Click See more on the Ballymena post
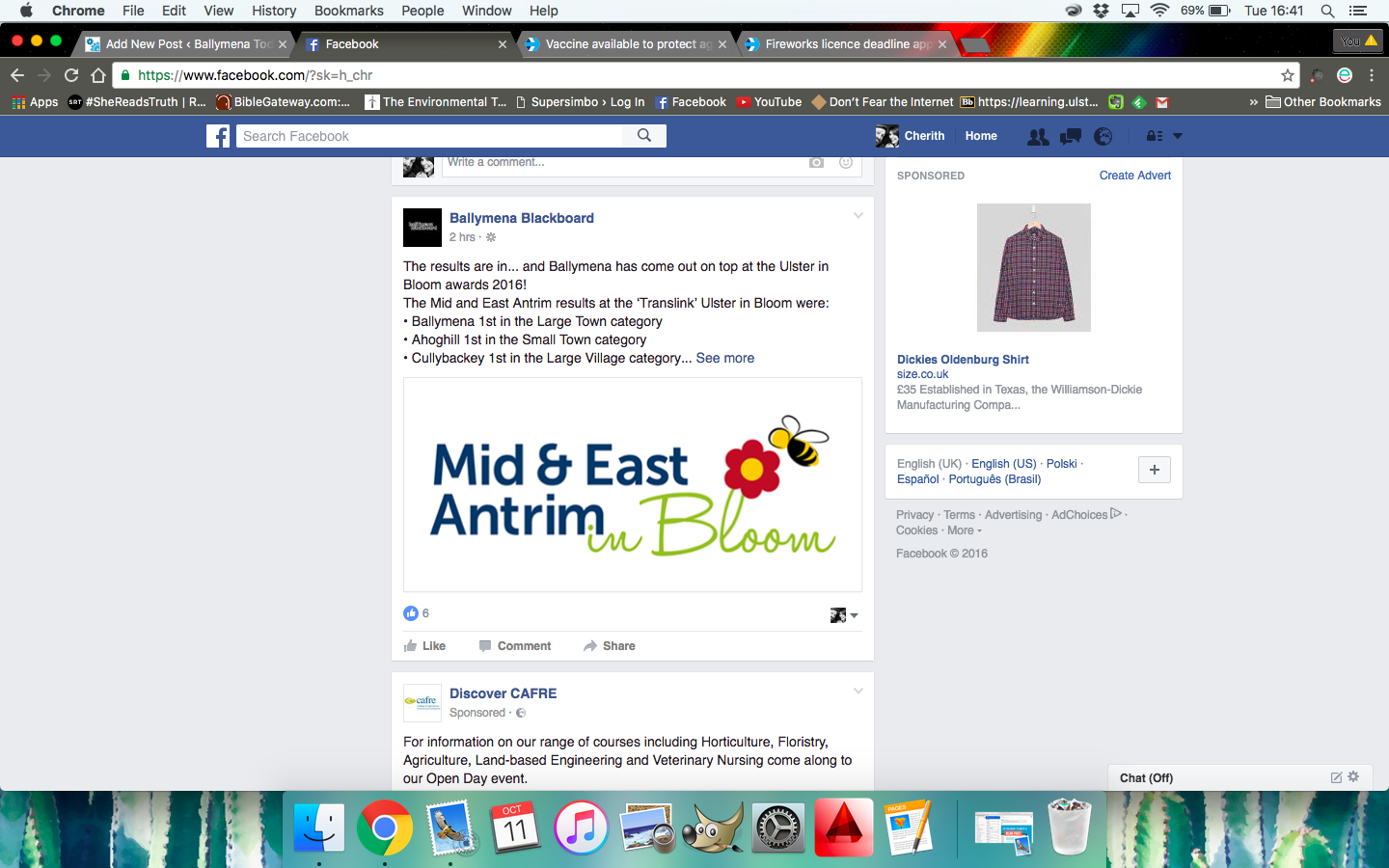Viewport: 1389px width, 868px height. point(725,358)
